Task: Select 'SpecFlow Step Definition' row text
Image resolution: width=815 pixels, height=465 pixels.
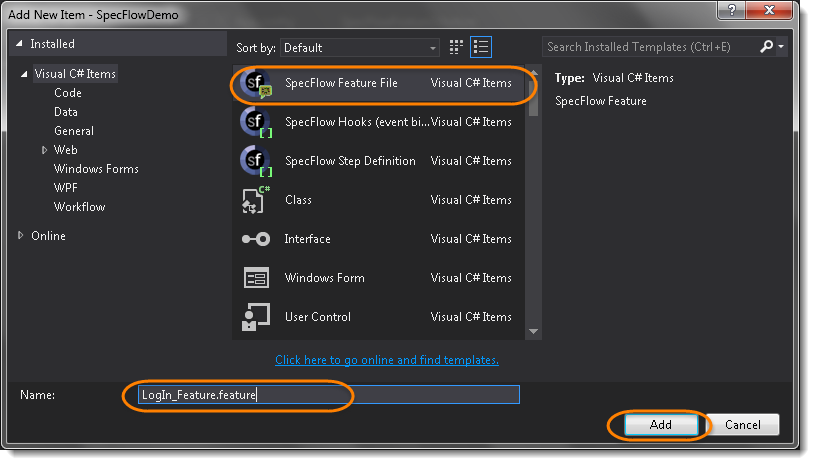Action: pos(350,161)
